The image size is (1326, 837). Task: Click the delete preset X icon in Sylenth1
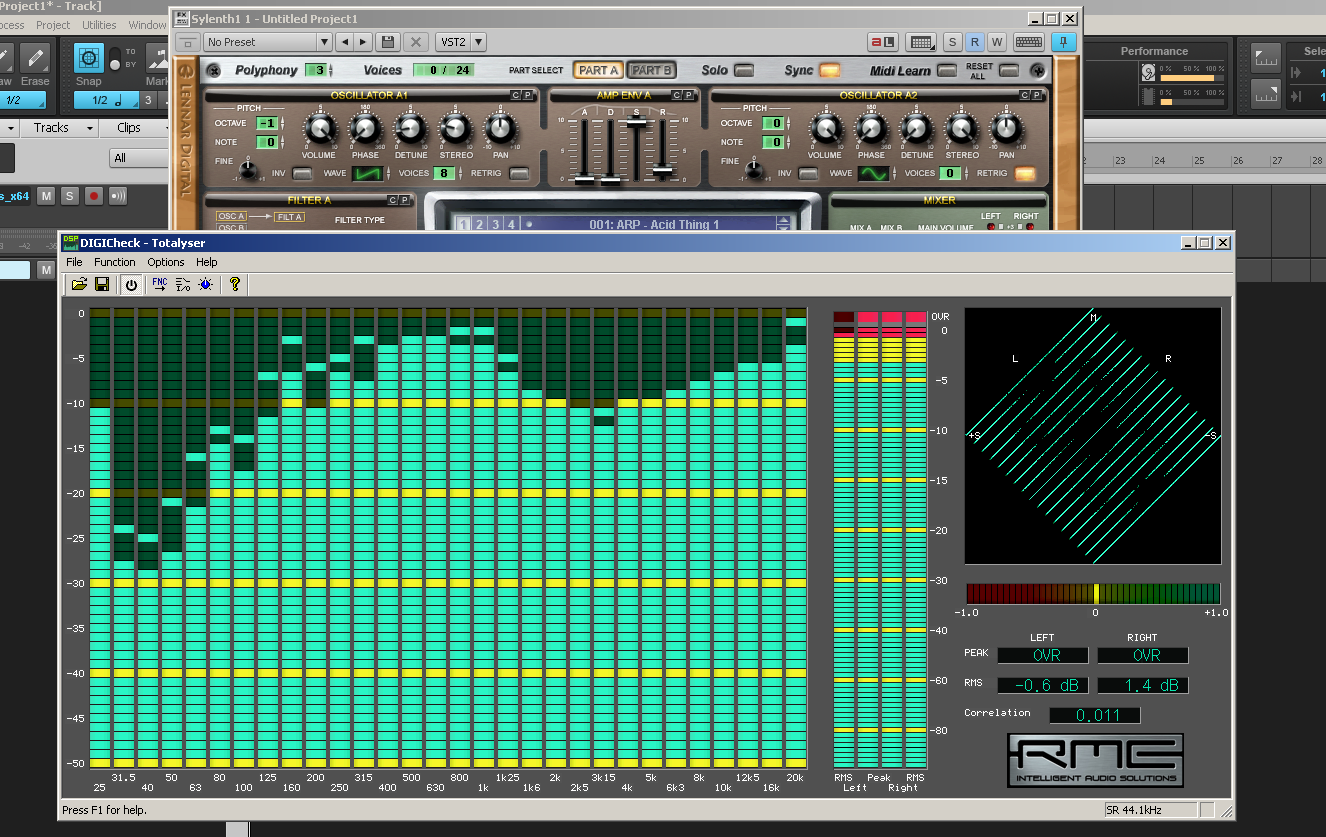416,42
